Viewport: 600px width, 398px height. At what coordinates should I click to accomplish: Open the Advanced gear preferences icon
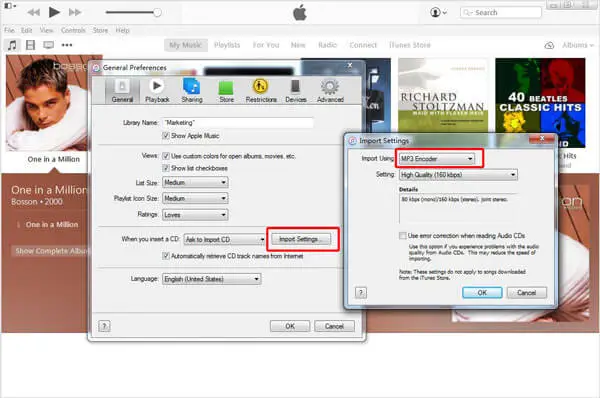330,86
